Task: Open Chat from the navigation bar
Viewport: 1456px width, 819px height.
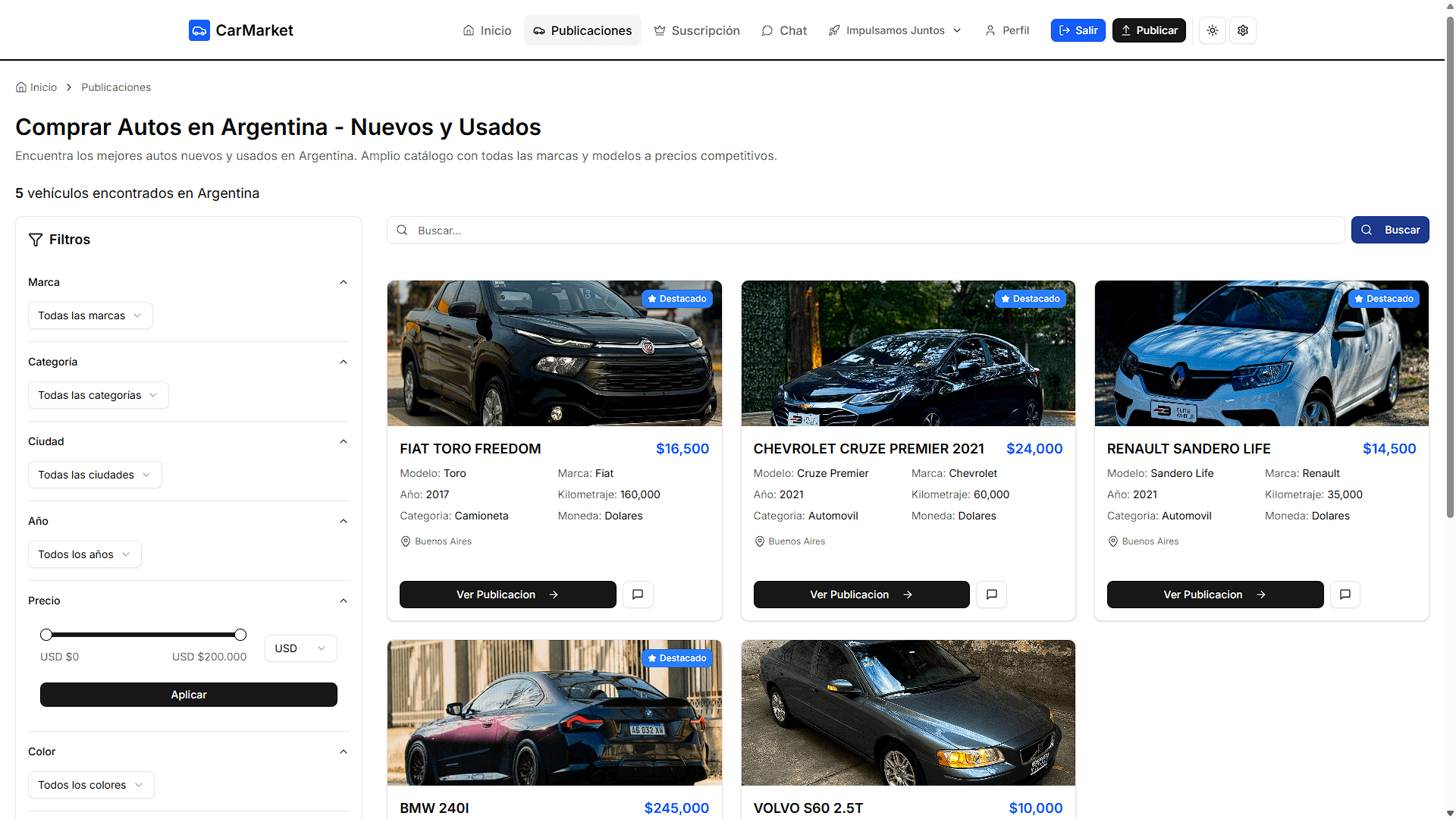Action: pos(784,30)
